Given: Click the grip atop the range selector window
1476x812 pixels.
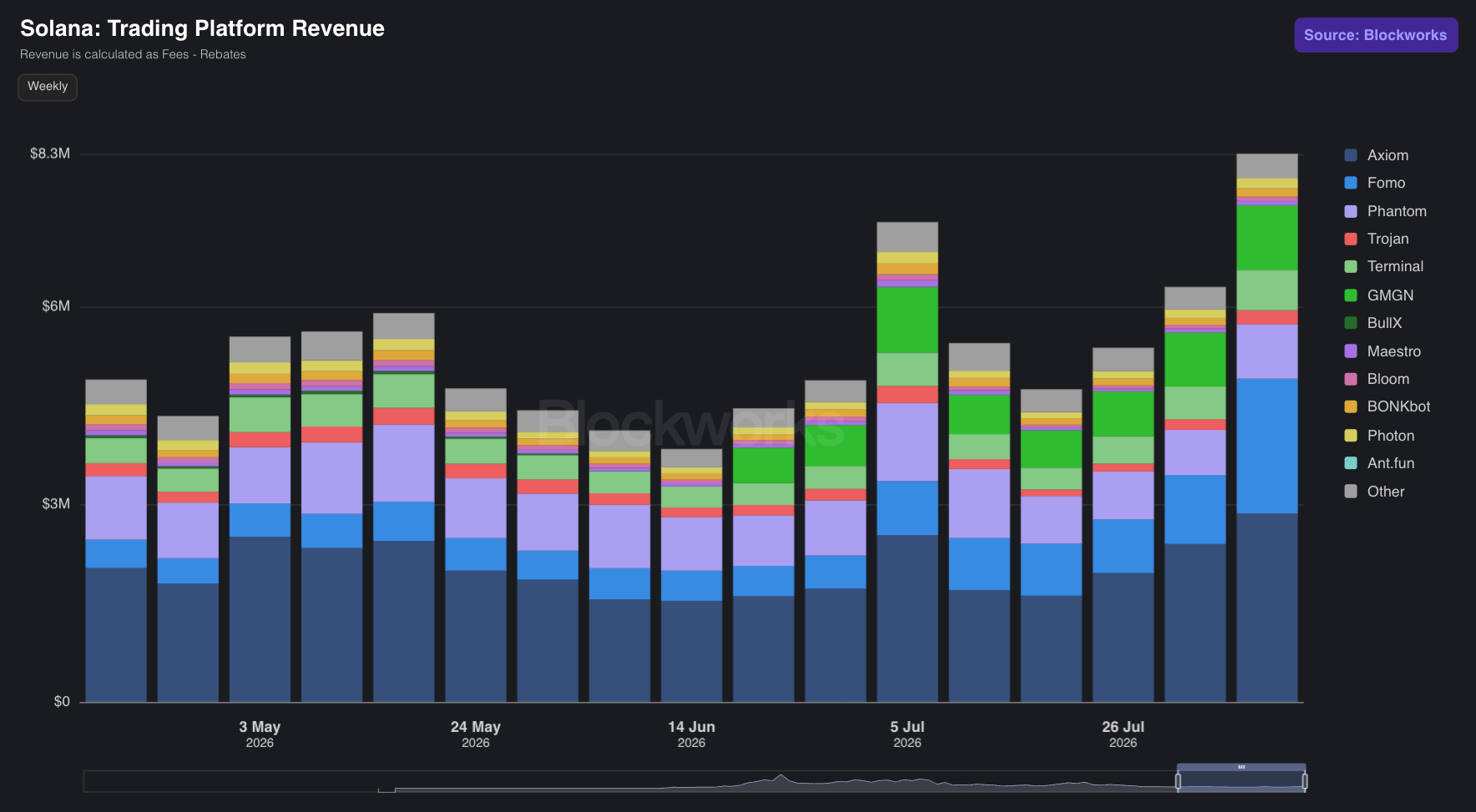Looking at the screenshot, I should (x=1241, y=767).
